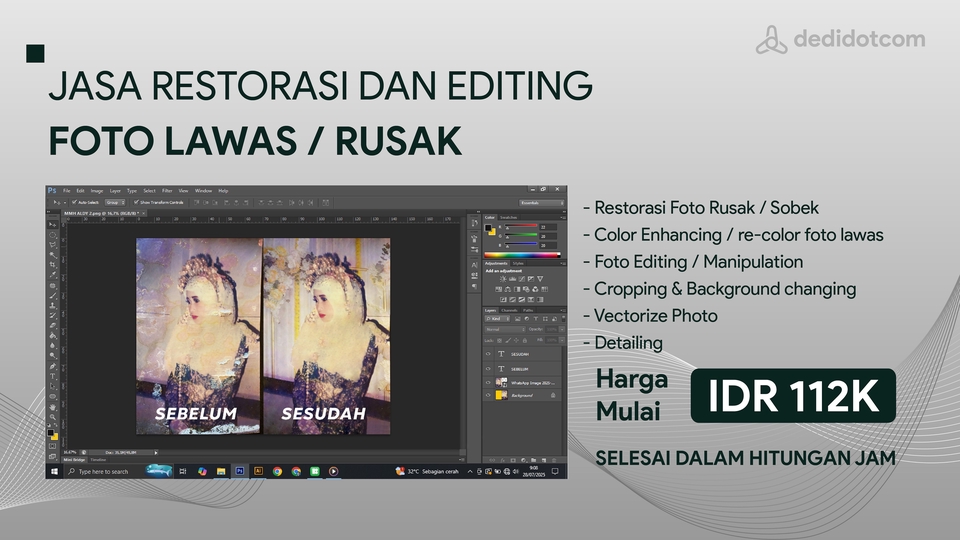Hide the Background layer
960x540 pixels.
pos(488,395)
